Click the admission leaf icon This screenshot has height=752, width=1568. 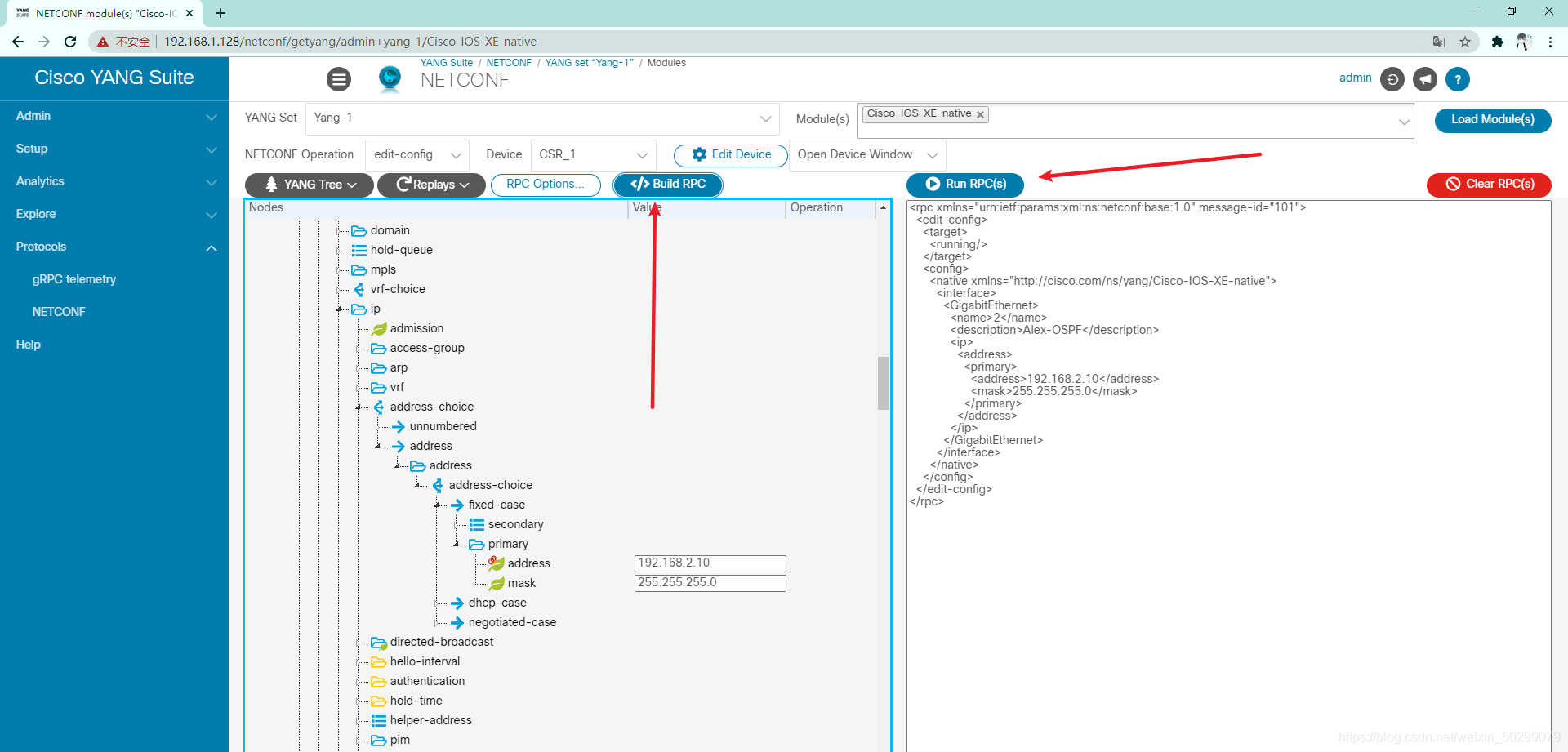[x=379, y=329]
